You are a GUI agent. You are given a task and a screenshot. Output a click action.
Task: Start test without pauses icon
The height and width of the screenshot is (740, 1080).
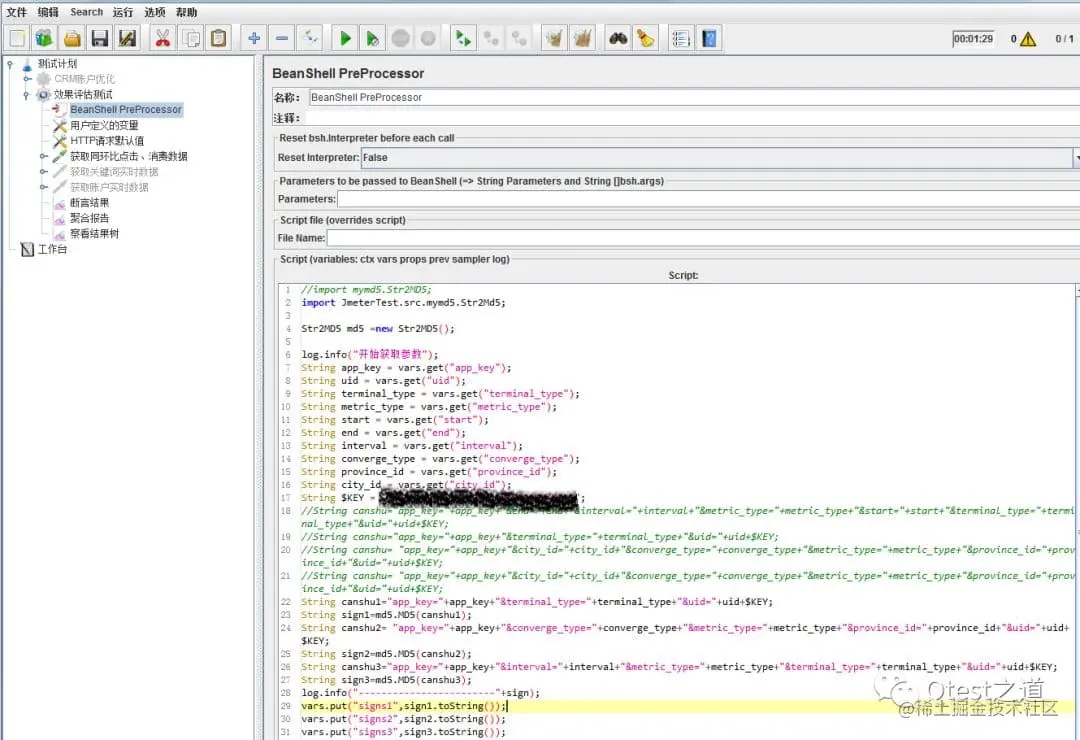[x=373, y=39]
